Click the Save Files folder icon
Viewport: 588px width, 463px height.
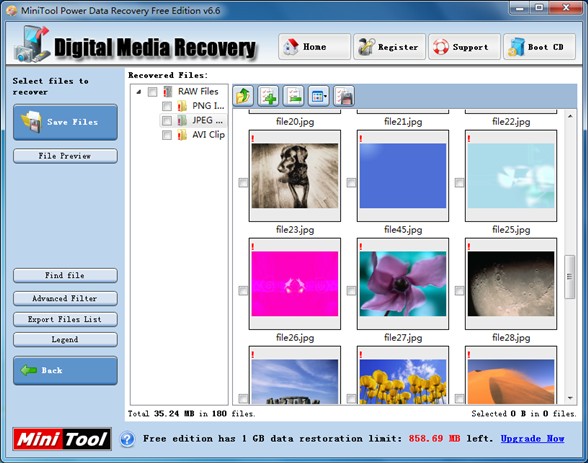(32, 122)
